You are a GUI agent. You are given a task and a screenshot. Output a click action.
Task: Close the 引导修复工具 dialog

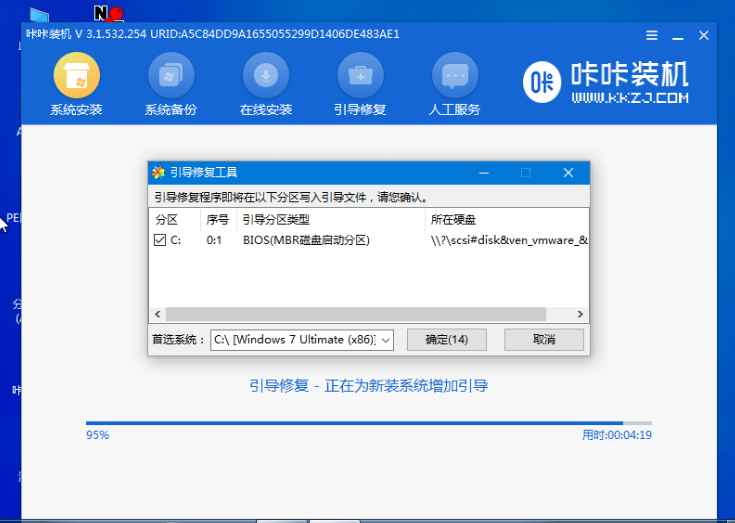tap(568, 173)
